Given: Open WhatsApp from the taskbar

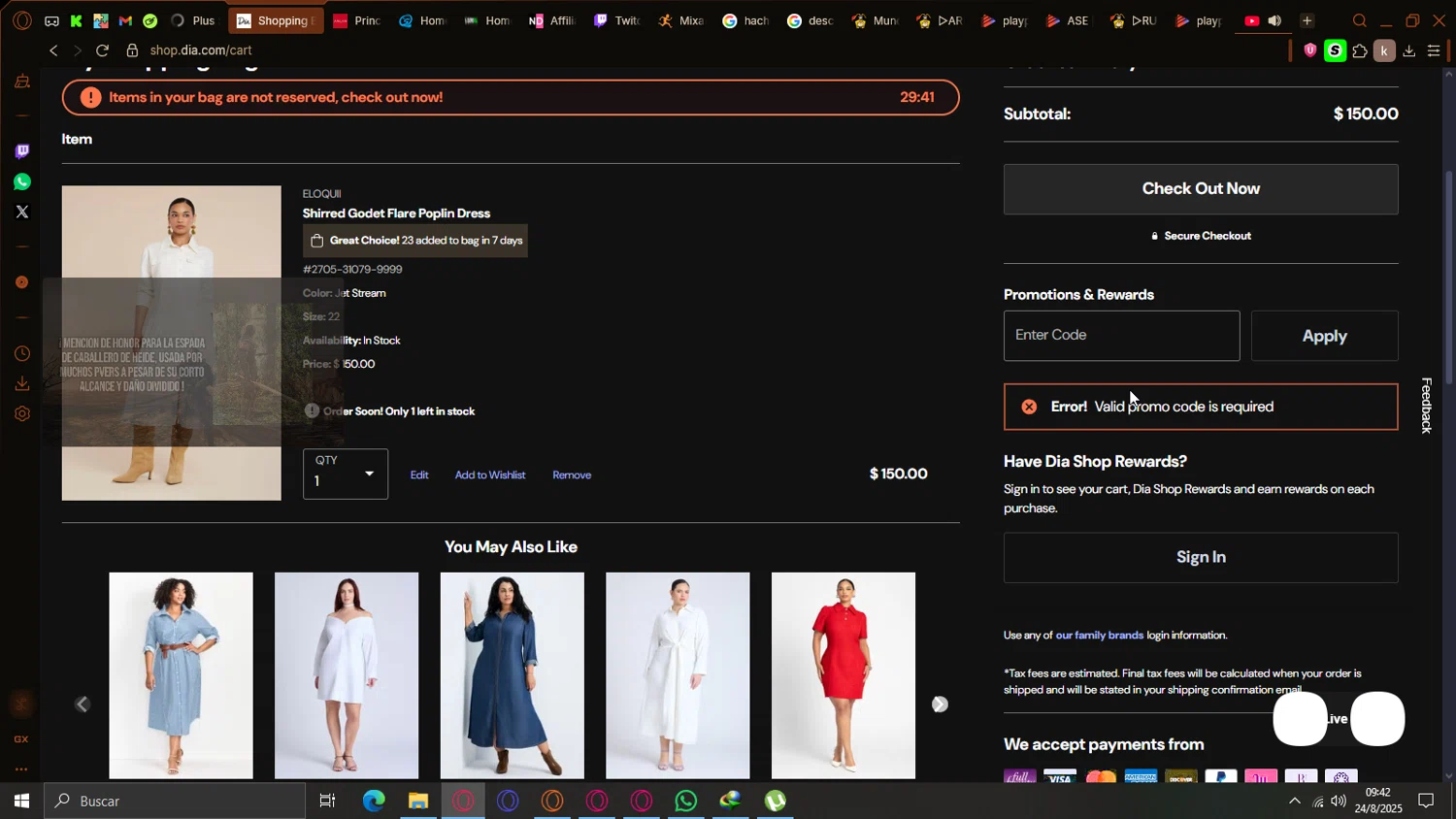Looking at the screenshot, I should click(686, 801).
